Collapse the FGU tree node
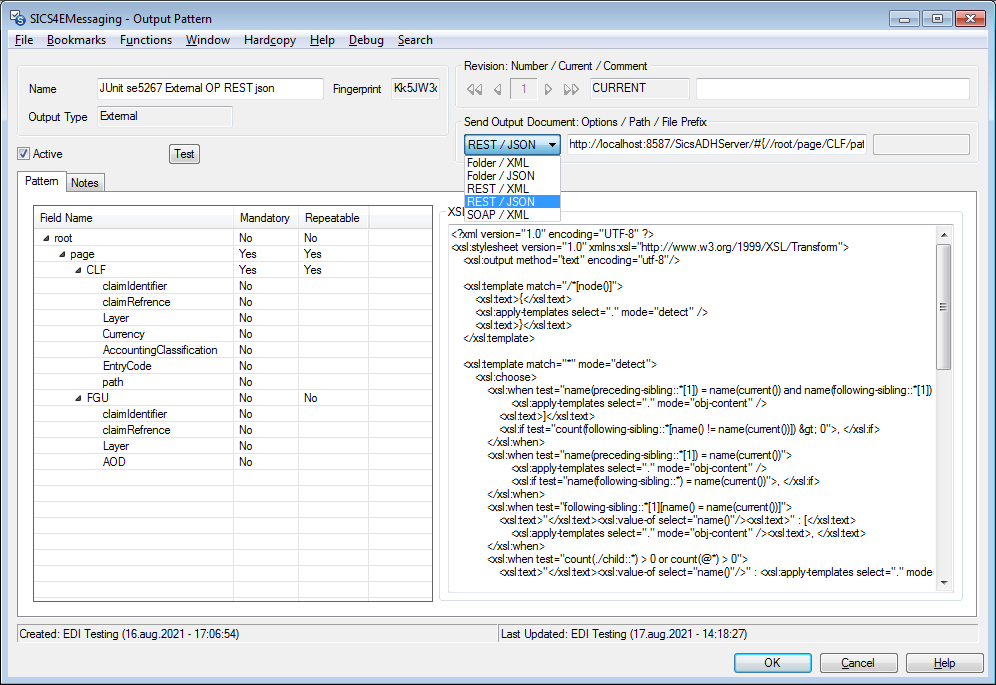This screenshot has width=996, height=685. click(x=78, y=398)
